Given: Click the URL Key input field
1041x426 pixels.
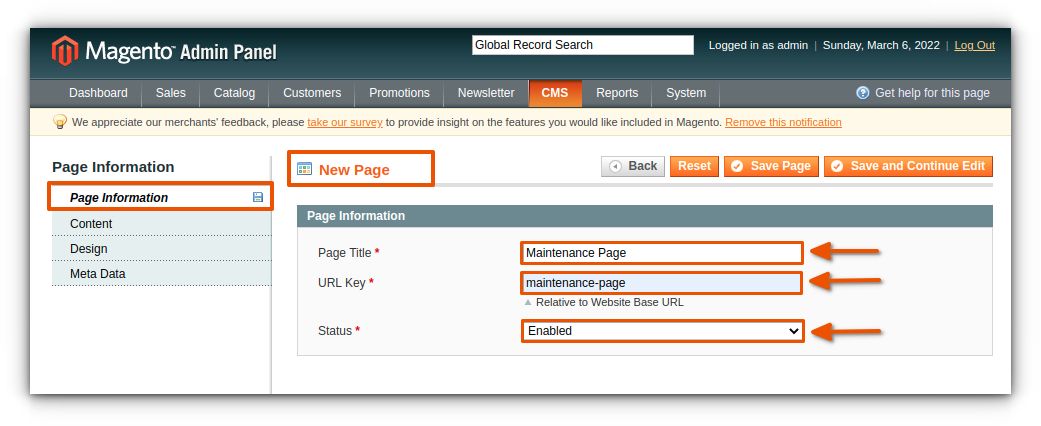Looking at the screenshot, I should 662,283.
